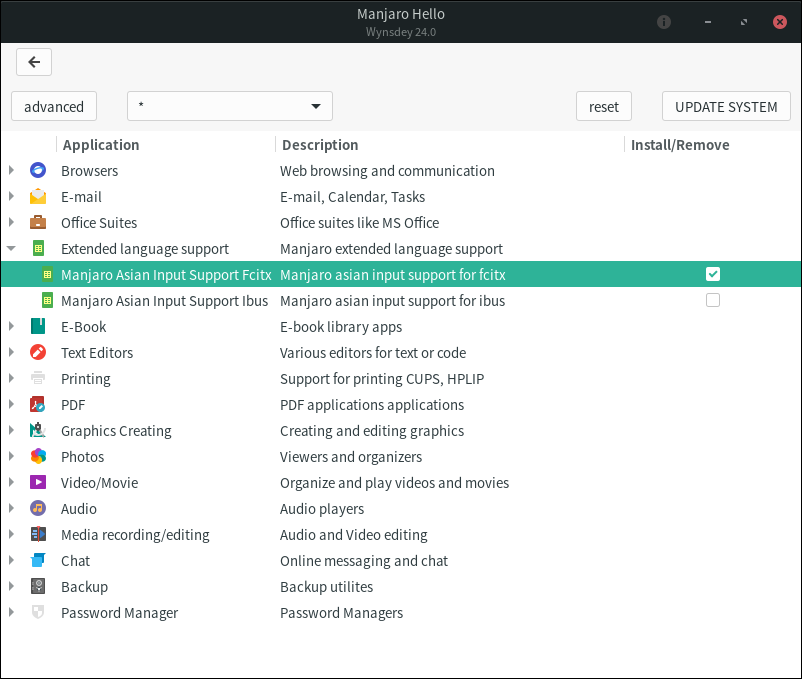Image resolution: width=802 pixels, height=679 pixels.
Task: Click the E-mail envelope icon
Action: coord(38,196)
